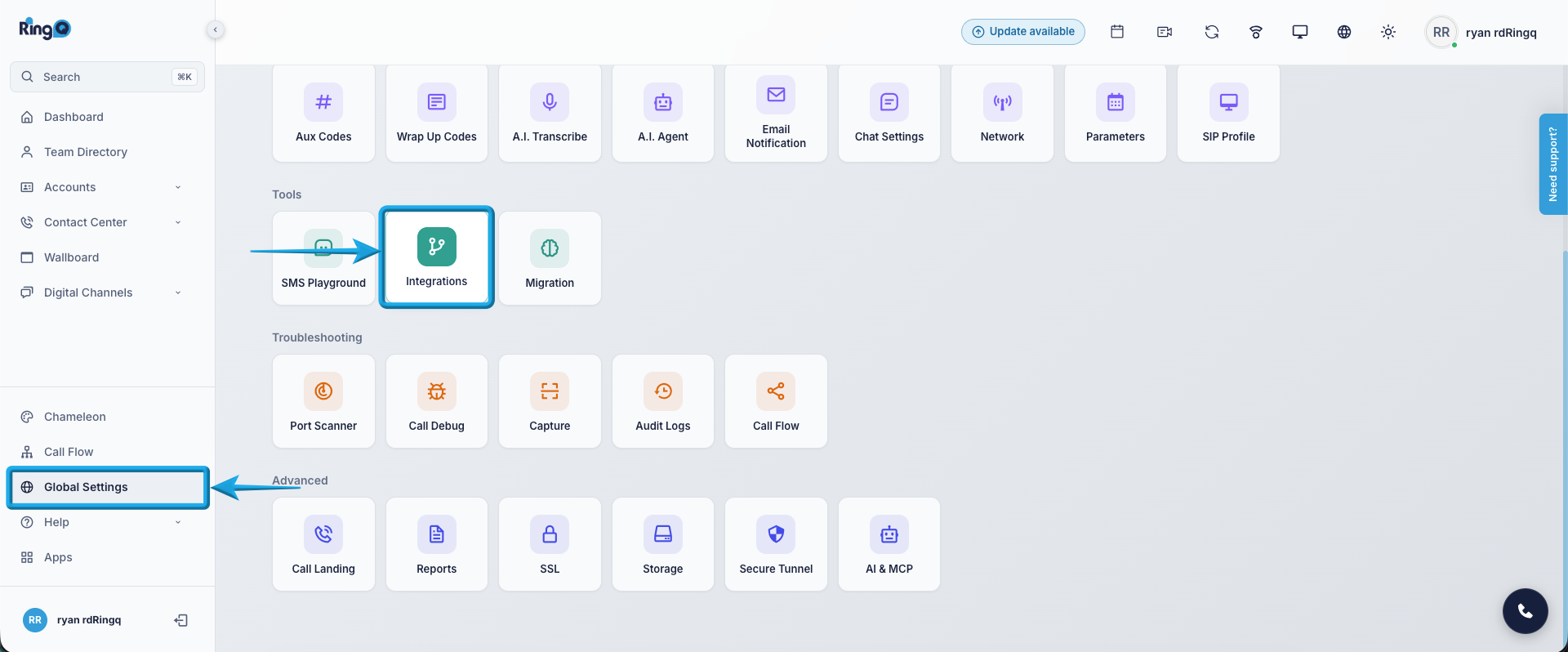This screenshot has width=1568, height=652.
Task: Expand the Digital Channels menu
Action: pyautogui.click(x=107, y=293)
